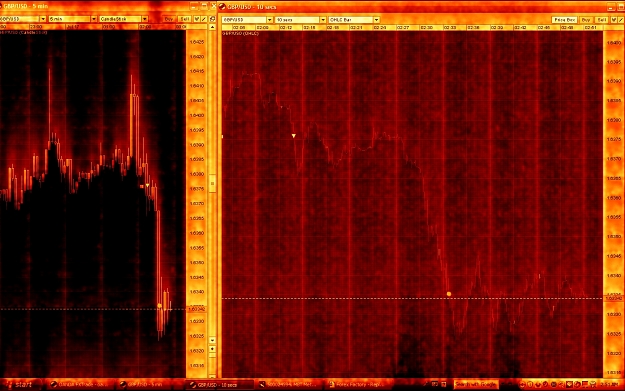The height and width of the screenshot is (391, 625).
Task: Click the 02:30 time label on 10 secs axis
Action: click(426, 28)
